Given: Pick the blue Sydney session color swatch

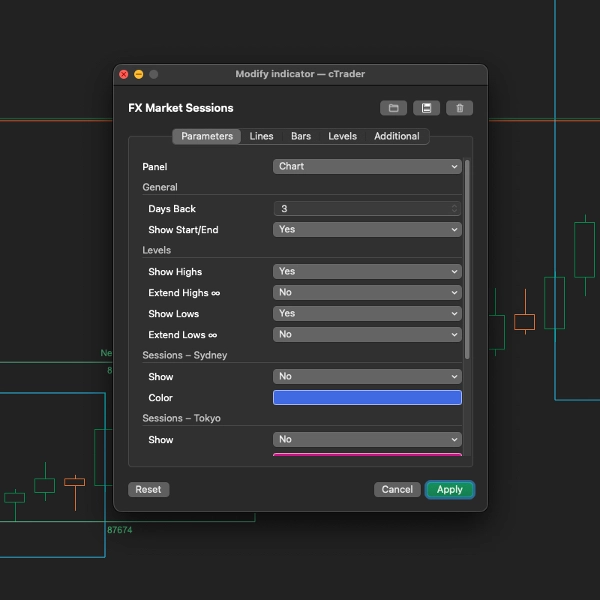Looking at the screenshot, I should [367, 398].
